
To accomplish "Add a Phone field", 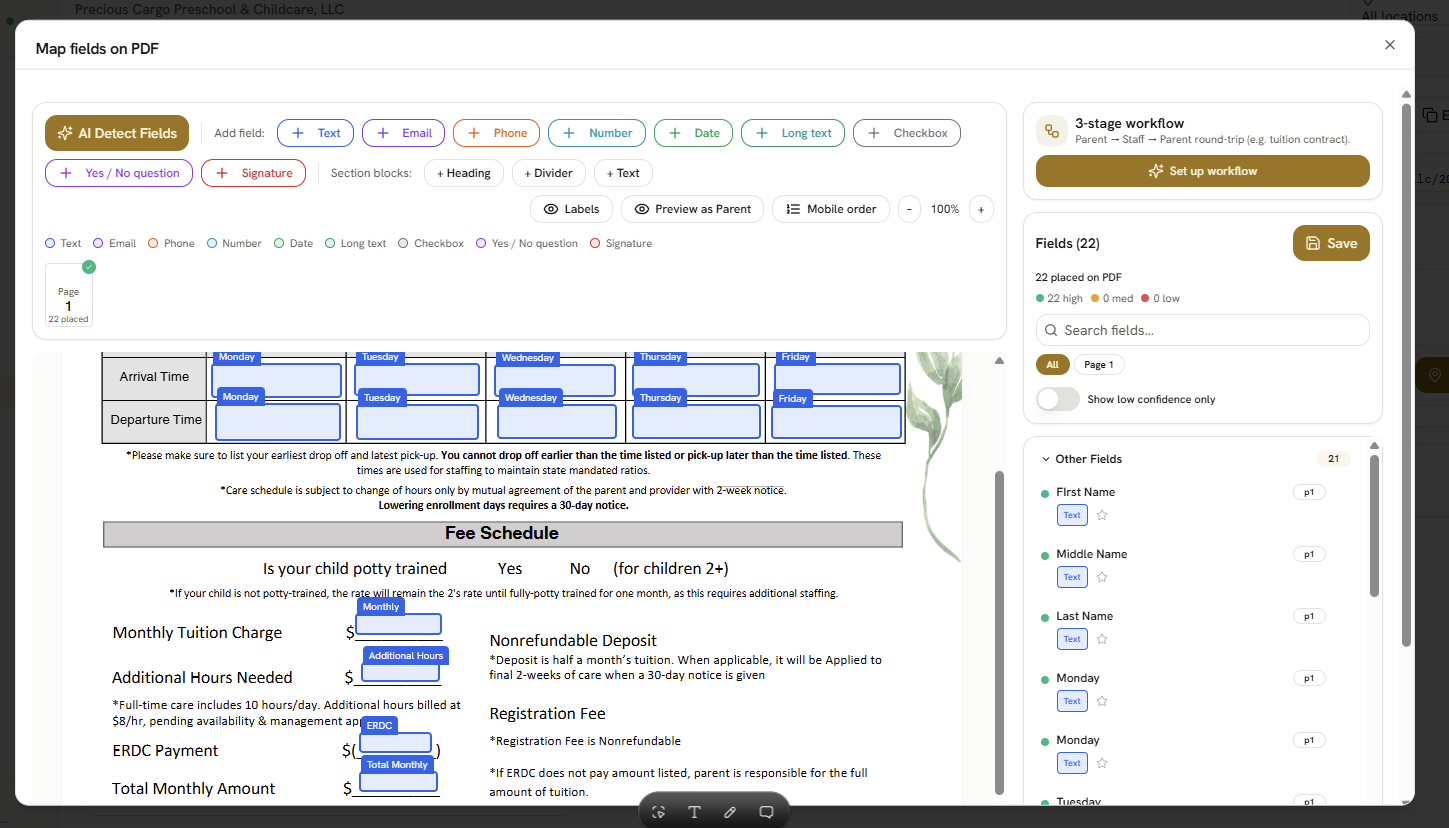I will click(496, 133).
